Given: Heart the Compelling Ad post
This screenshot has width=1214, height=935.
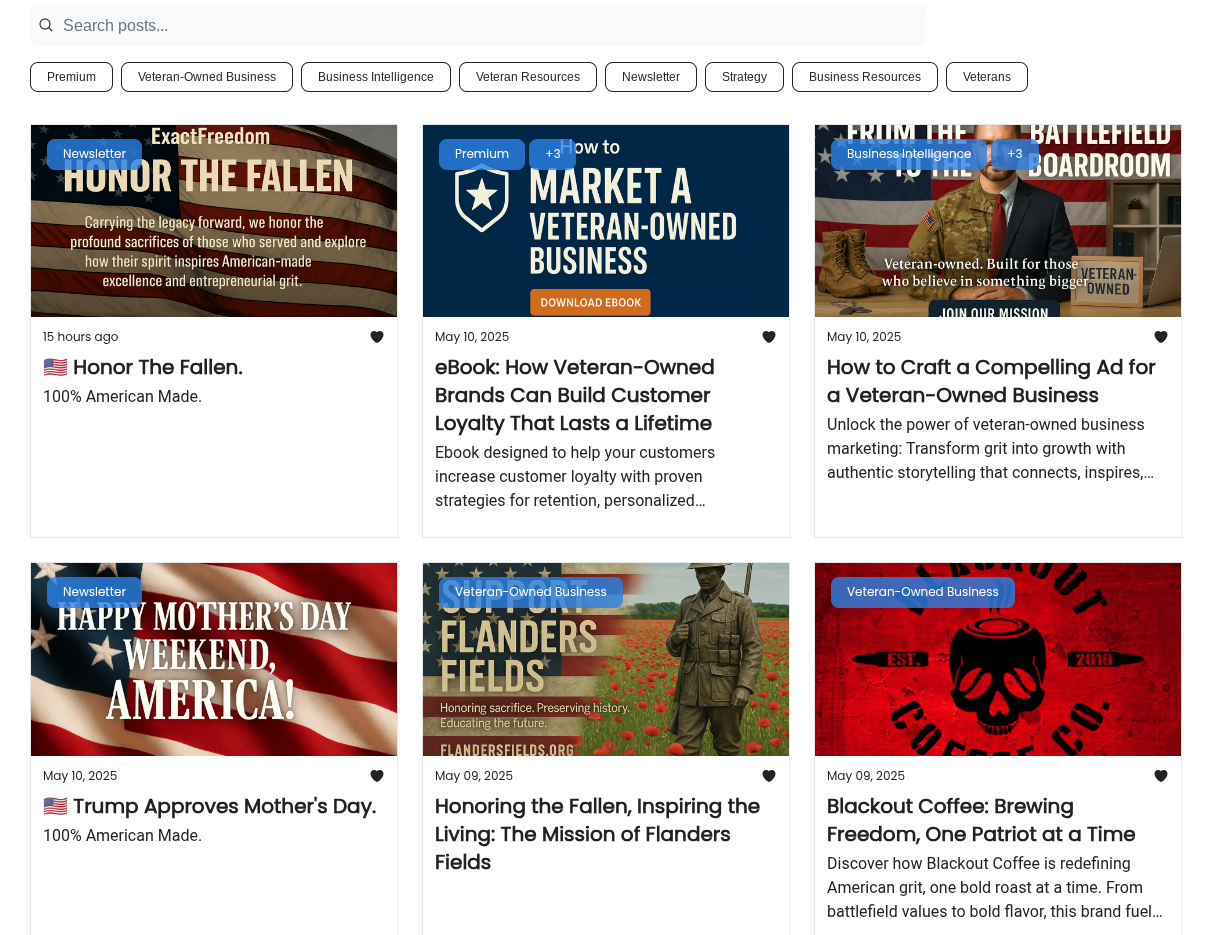Looking at the screenshot, I should (1161, 337).
